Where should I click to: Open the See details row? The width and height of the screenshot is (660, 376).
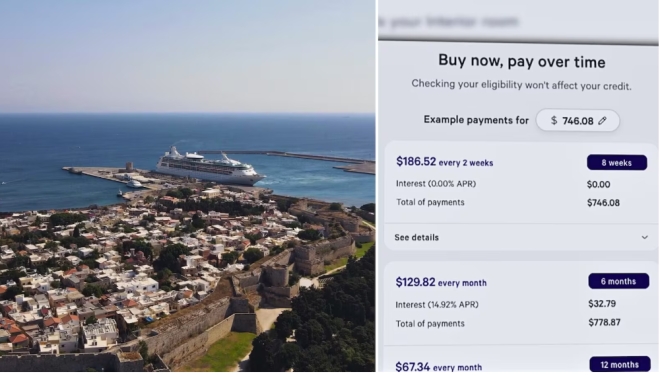(521, 237)
